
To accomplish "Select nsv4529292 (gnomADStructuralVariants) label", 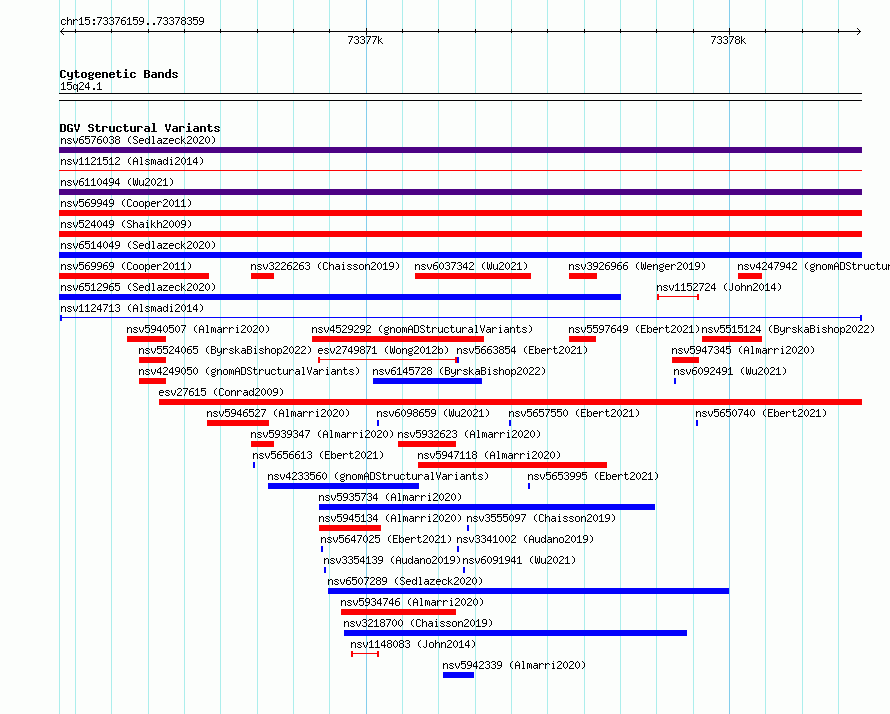I will click(x=422, y=329).
